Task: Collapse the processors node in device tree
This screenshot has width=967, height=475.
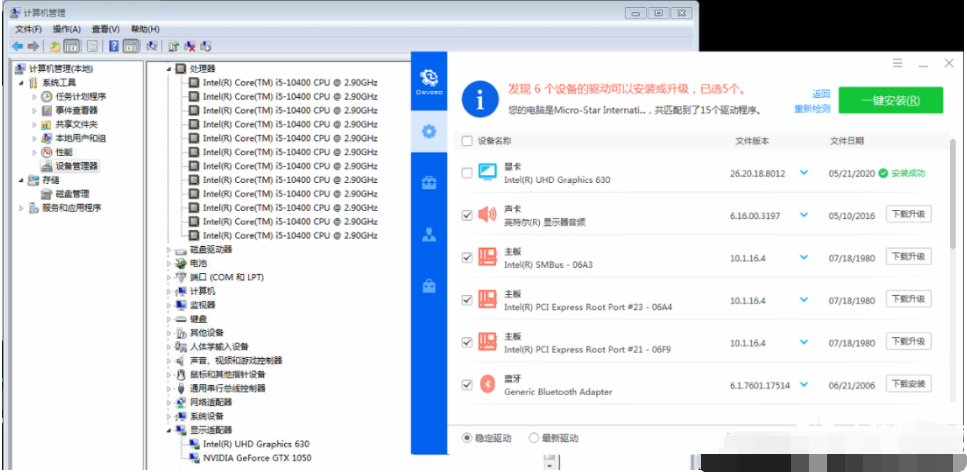Action: [168, 68]
